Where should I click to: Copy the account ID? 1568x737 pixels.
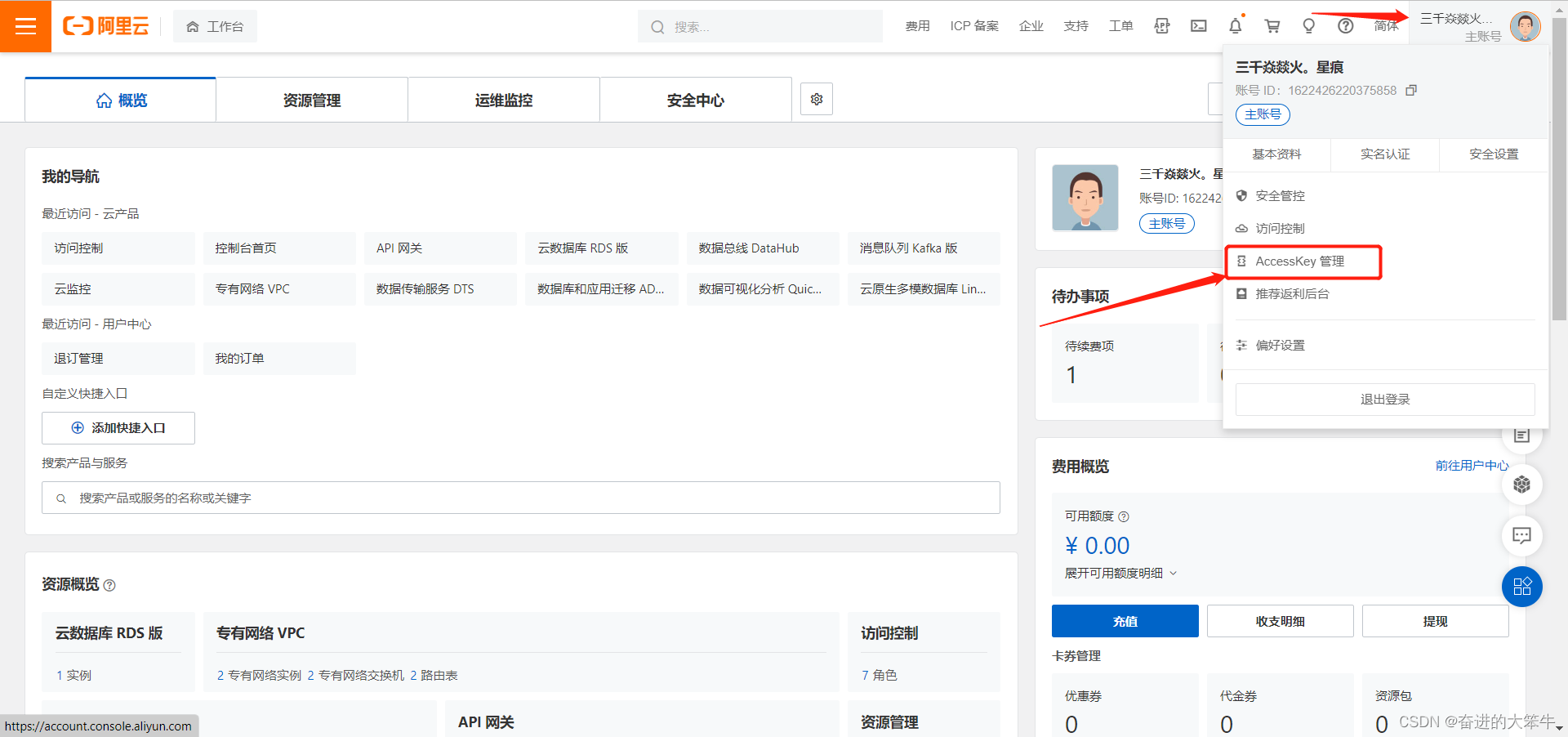(1410, 91)
